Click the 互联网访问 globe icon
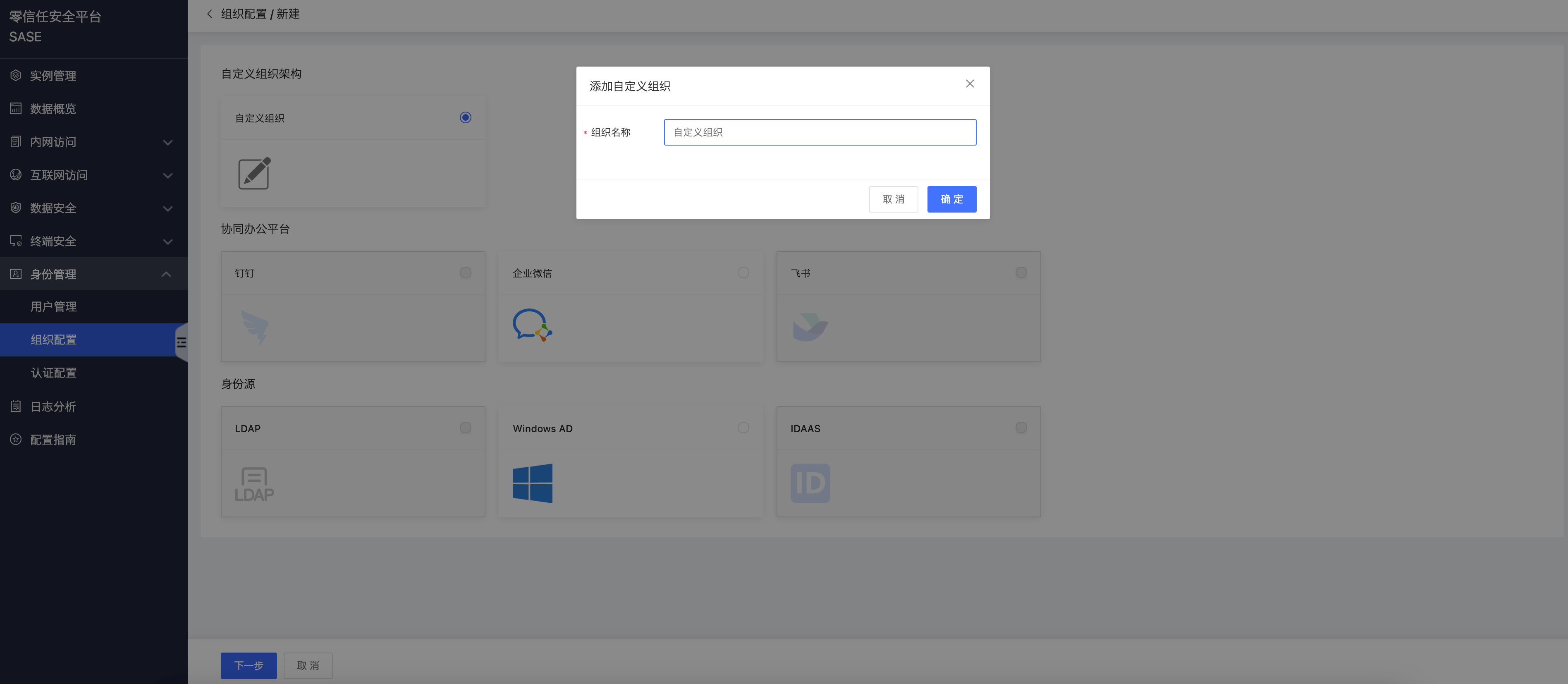Image resolution: width=1568 pixels, height=684 pixels. 16,175
